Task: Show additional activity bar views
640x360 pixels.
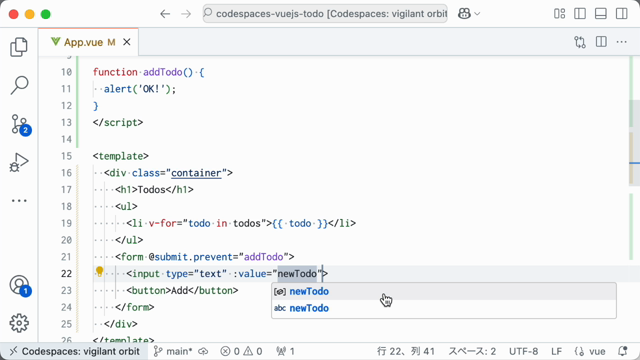Action: [x=19, y=200]
